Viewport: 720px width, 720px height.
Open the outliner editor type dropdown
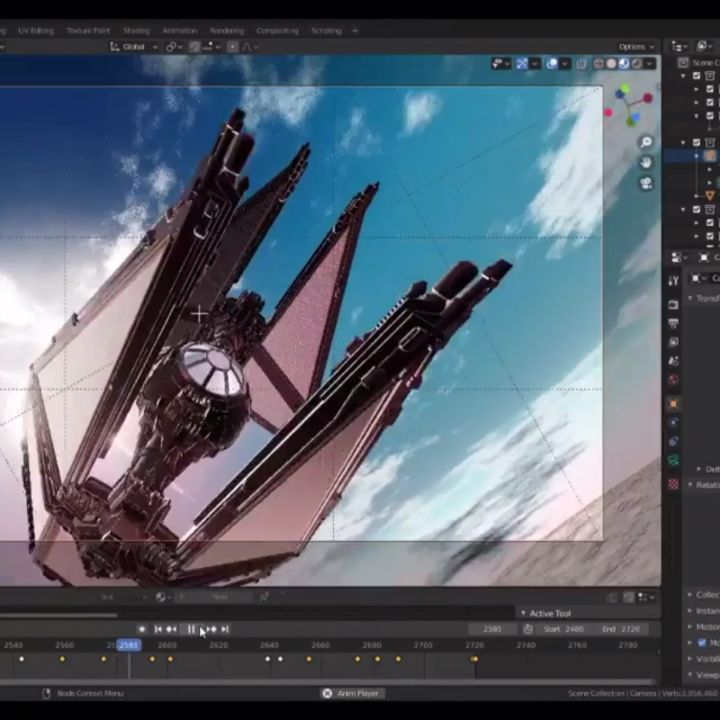[x=679, y=46]
